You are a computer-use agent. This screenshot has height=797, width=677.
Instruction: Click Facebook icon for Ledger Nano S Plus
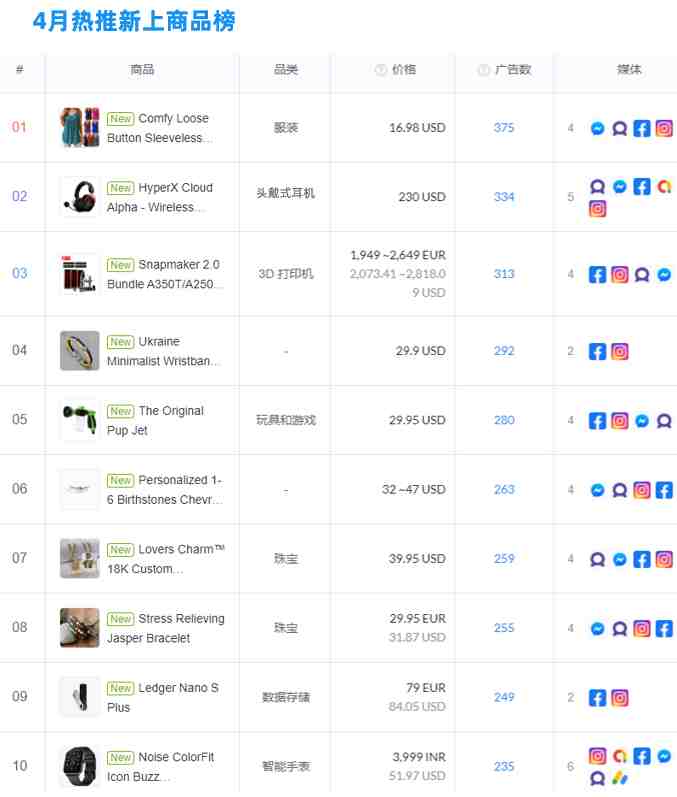tap(598, 698)
